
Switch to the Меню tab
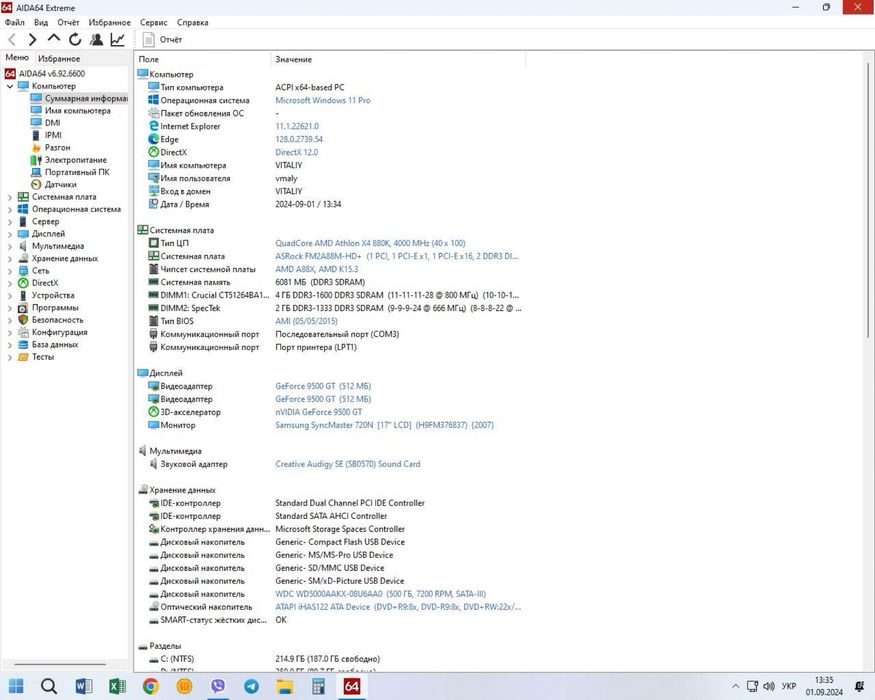click(x=17, y=57)
